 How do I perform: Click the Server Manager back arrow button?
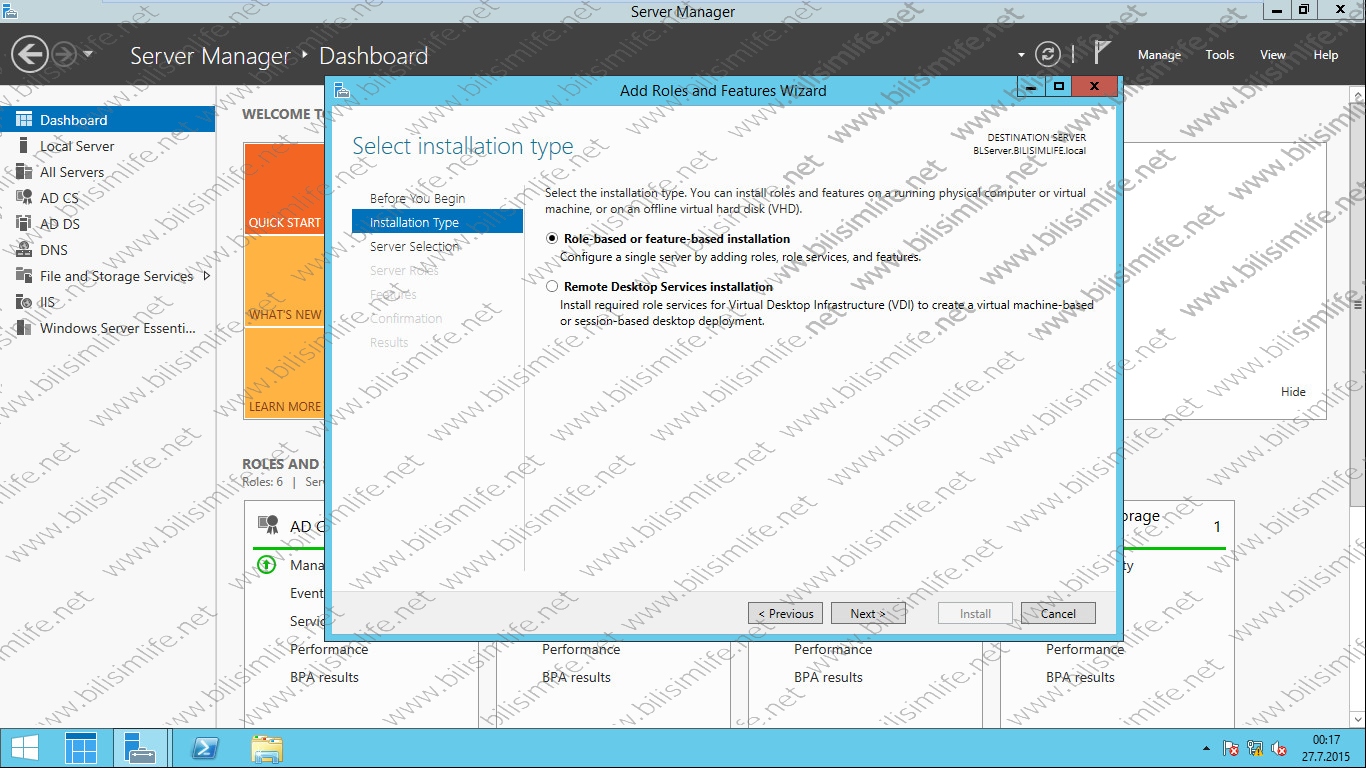30,54
